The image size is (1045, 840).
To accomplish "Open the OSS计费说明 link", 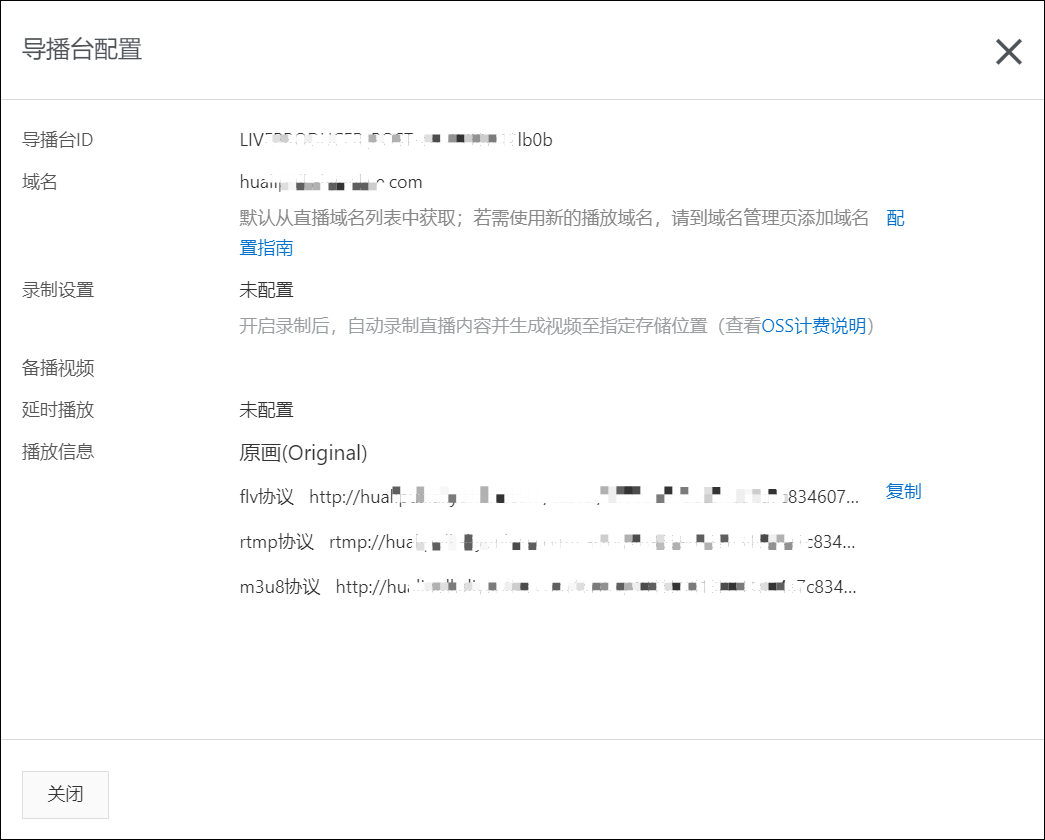I will click(813, 326).
